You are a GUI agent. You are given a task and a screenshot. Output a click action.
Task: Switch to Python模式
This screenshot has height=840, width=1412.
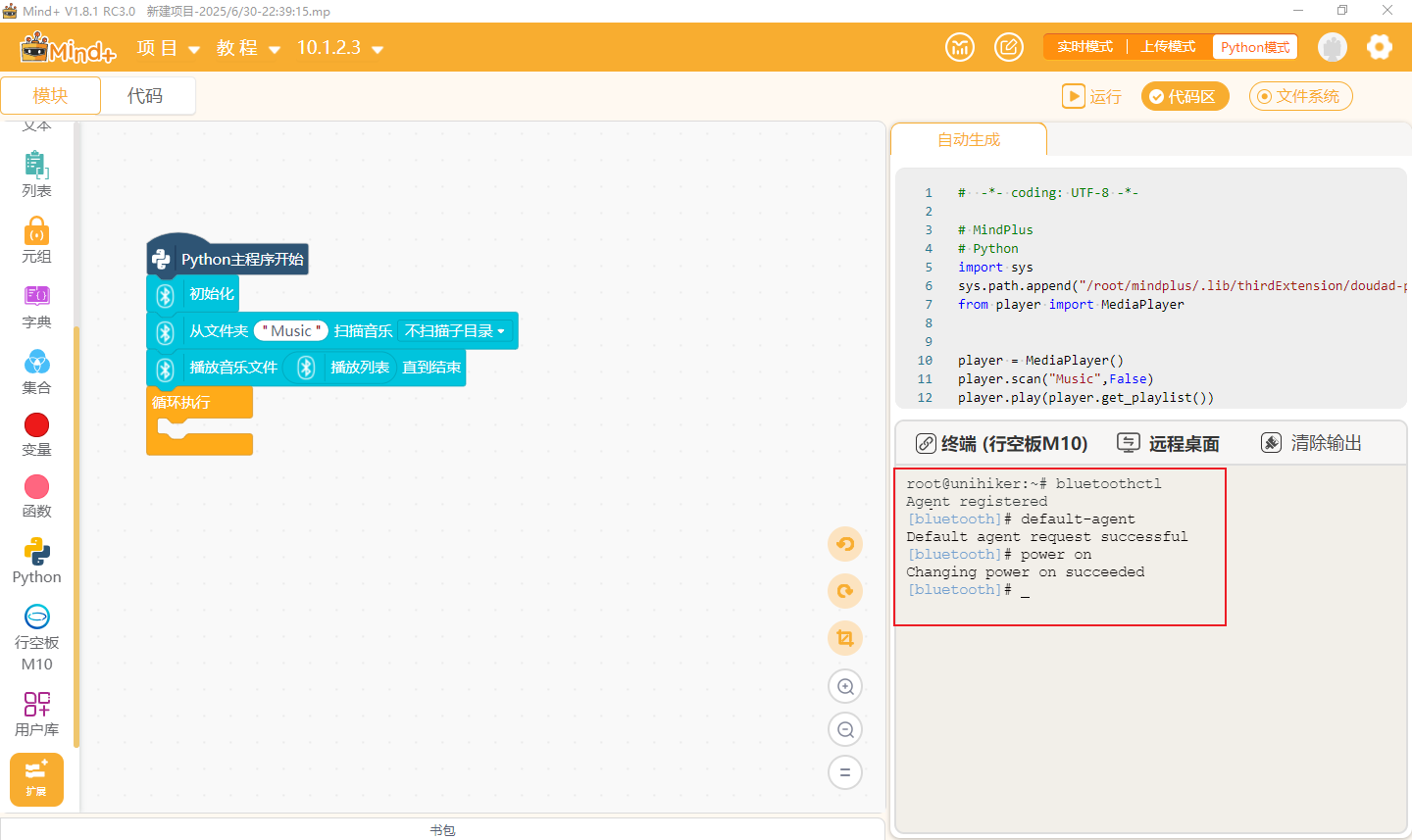(x=1255, y=47)
